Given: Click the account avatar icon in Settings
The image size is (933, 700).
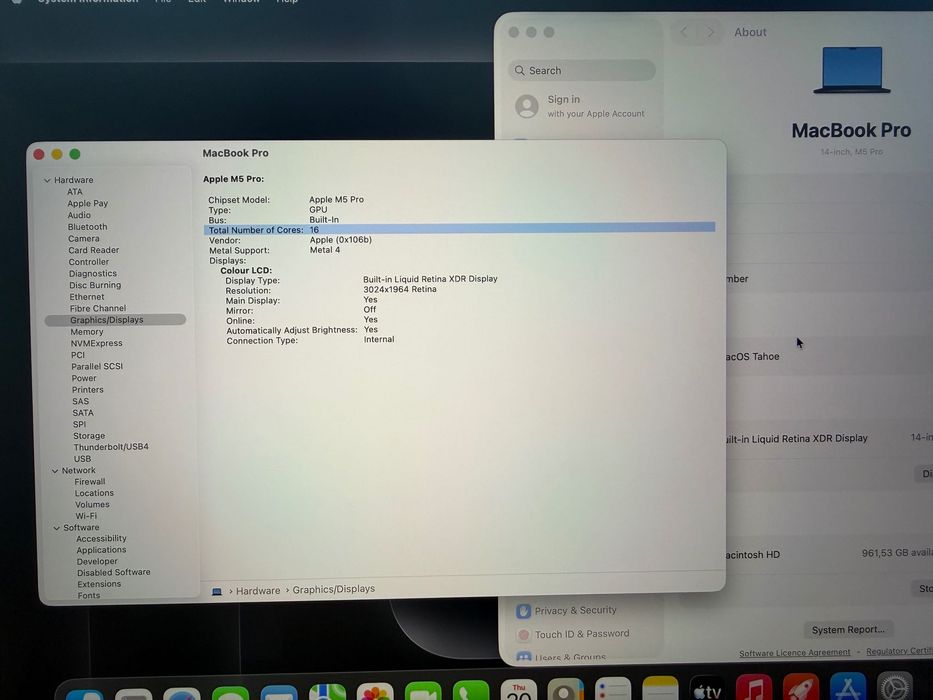Looking at the screenshot, I should (527, 107).
